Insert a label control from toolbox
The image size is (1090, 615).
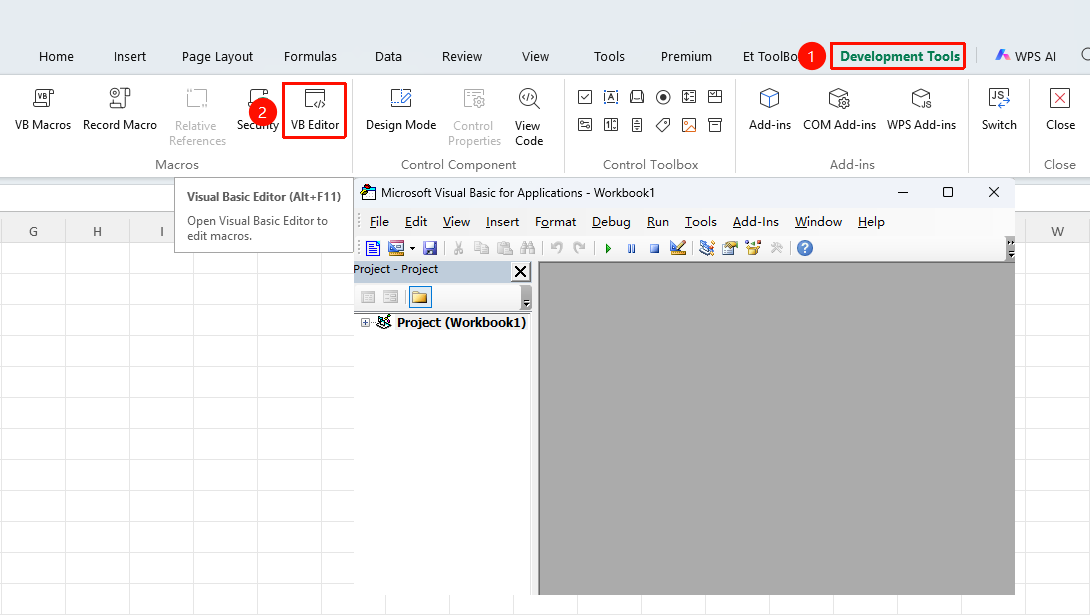(663, 125)
